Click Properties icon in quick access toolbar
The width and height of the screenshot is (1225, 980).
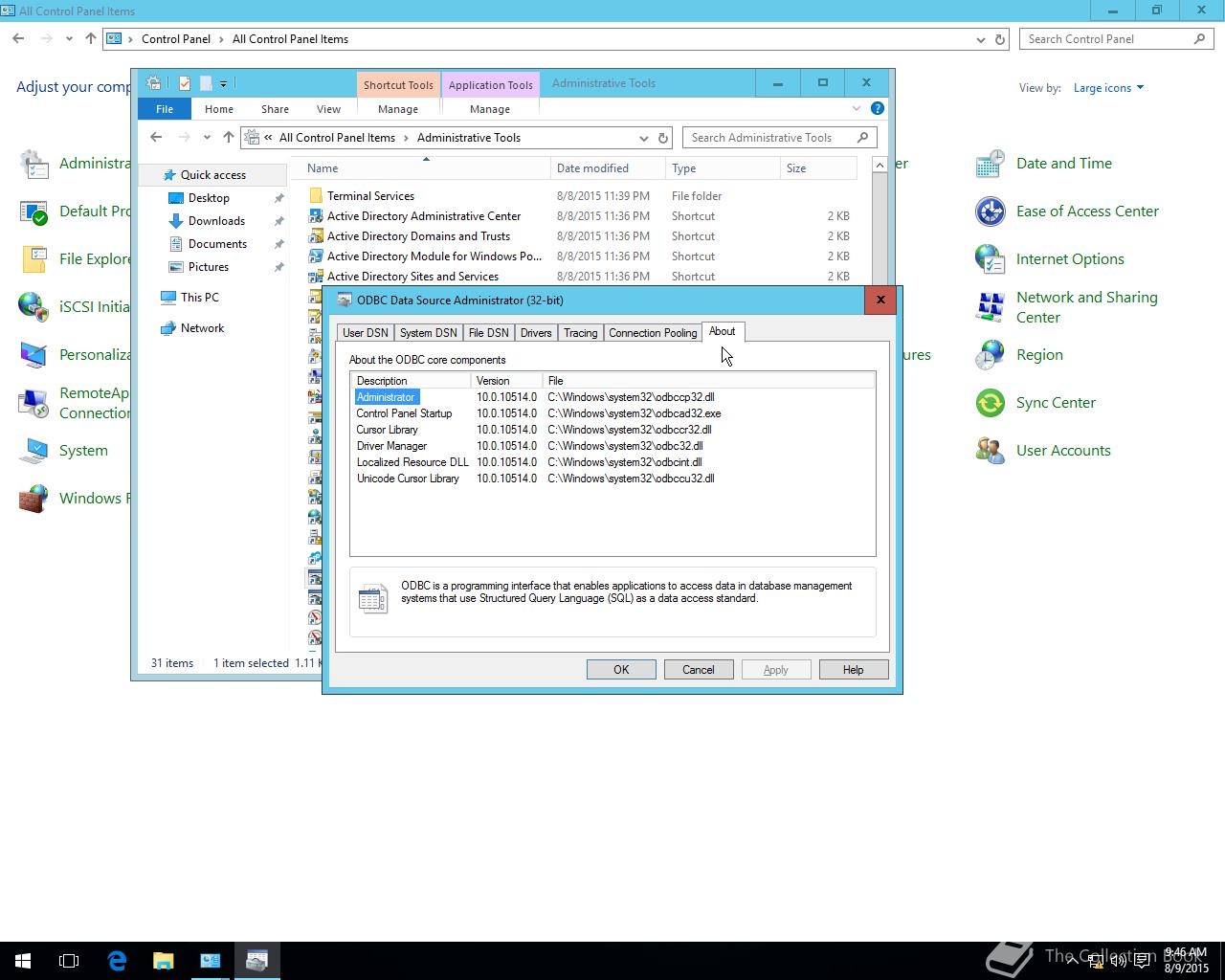(185, 83)
